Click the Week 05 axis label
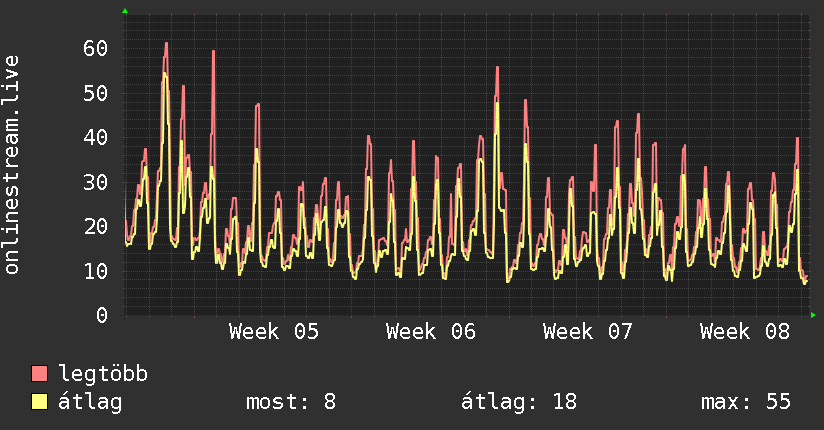Screen dimensions: 824x430 point(274,332)
